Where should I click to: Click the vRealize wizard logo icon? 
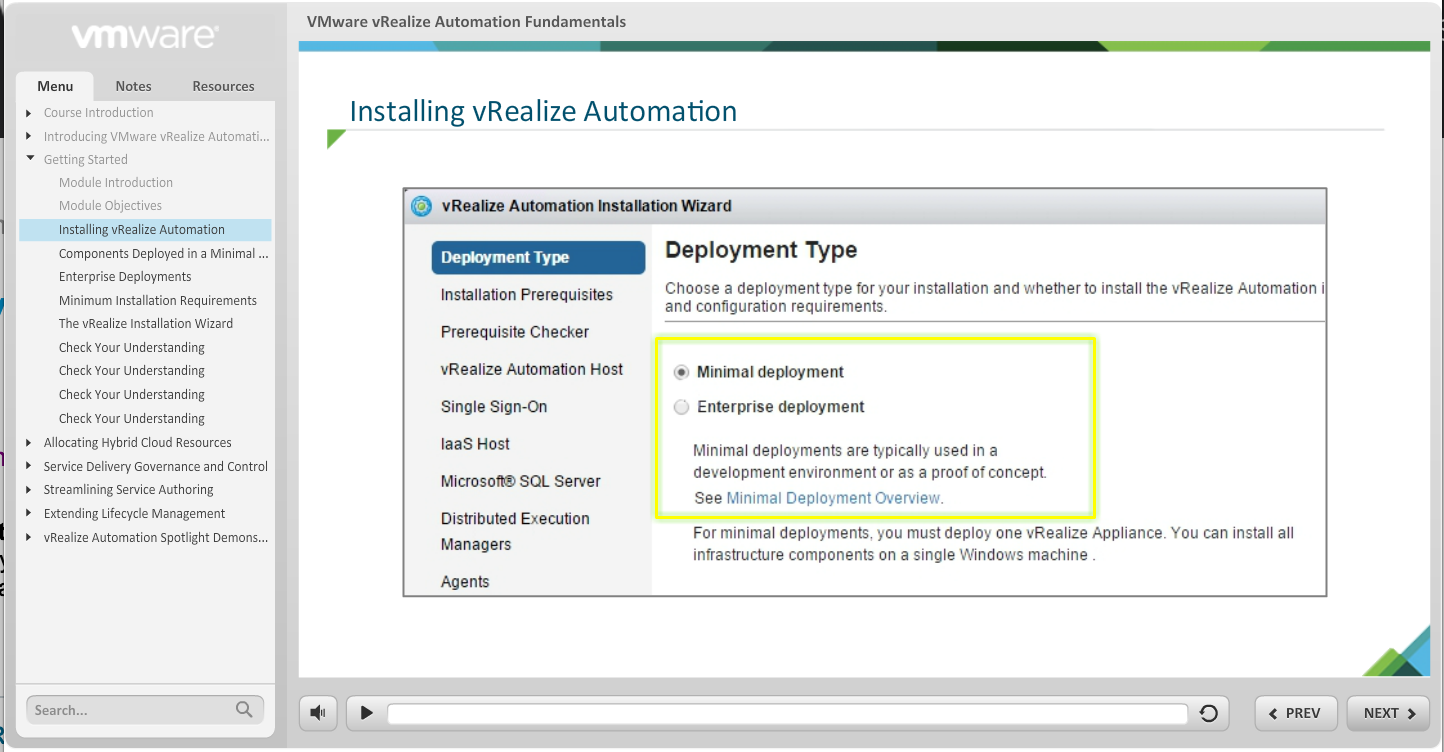(x=422, y=206)
